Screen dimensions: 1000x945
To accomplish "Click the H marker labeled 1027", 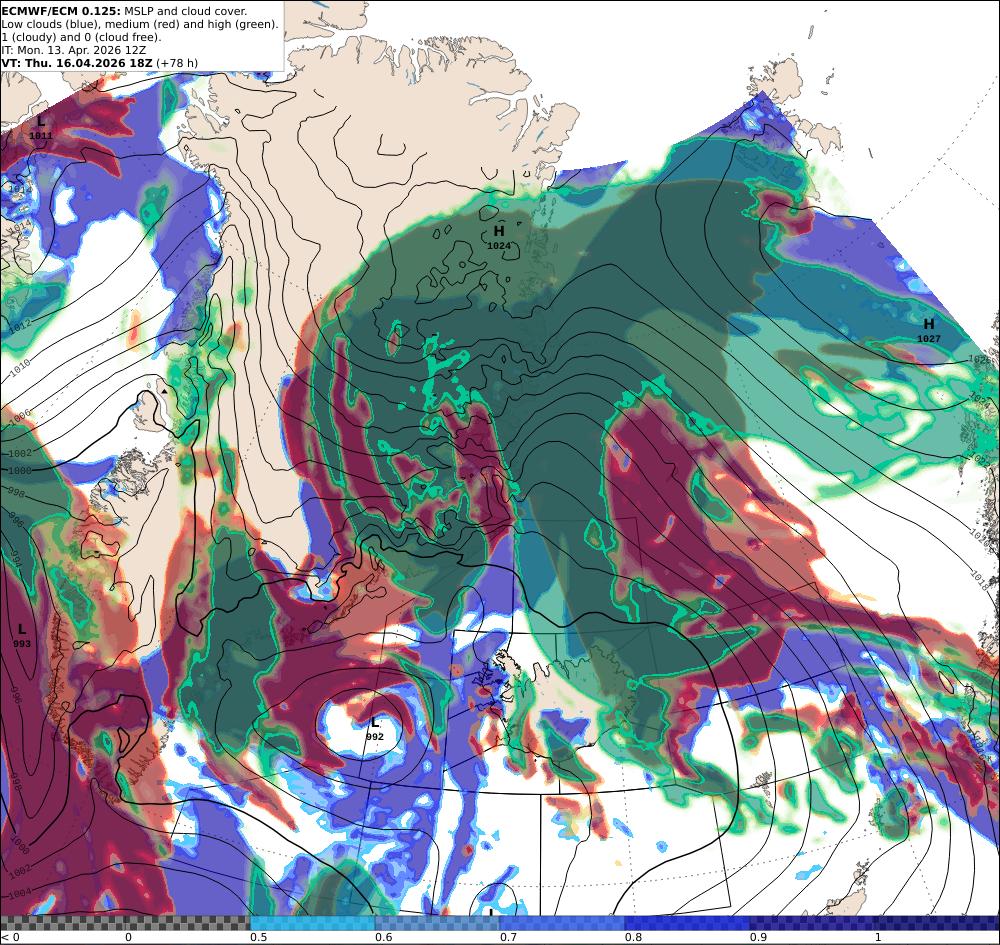I will click(929, 324).
